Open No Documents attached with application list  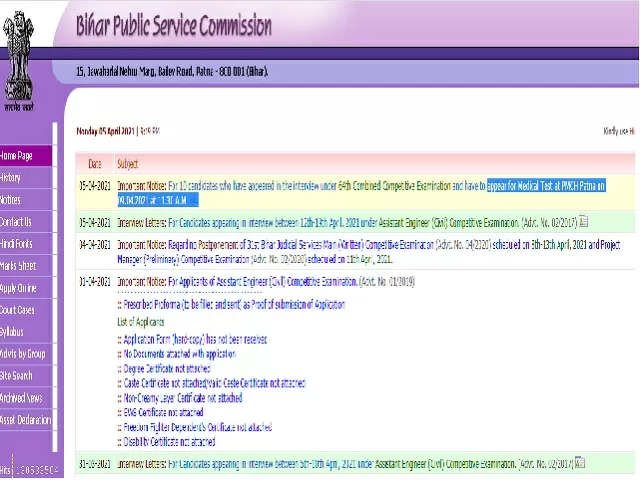coord(180,353)
